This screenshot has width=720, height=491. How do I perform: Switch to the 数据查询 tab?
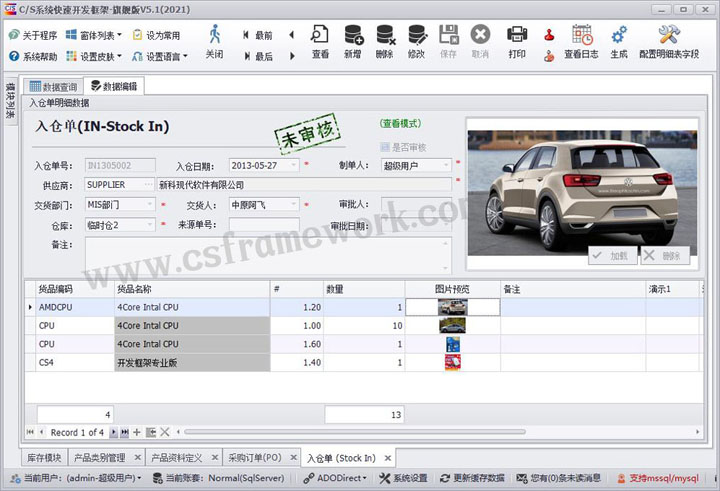[x=54, y=87]
